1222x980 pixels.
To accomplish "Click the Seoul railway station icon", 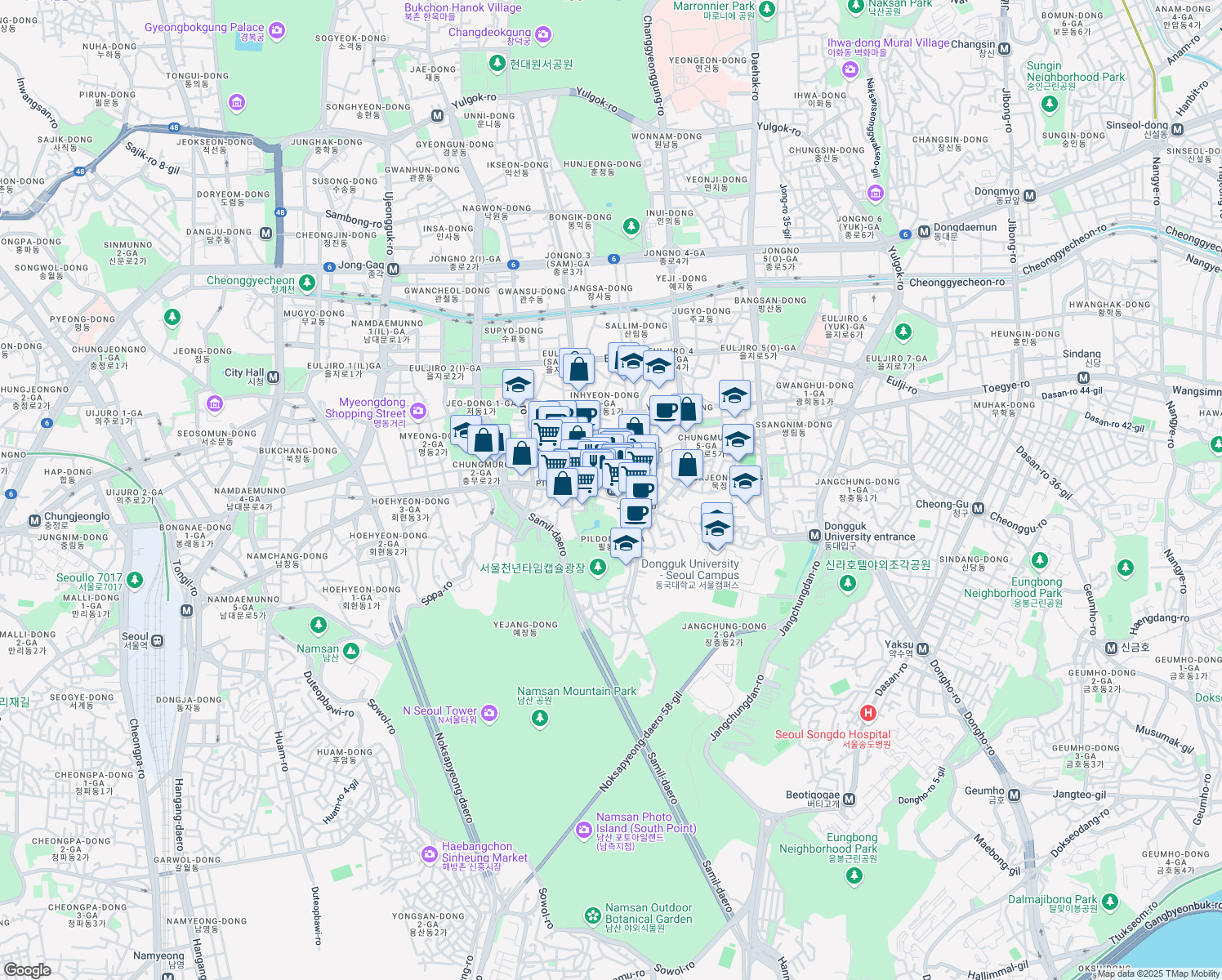I will click(156, 641).
